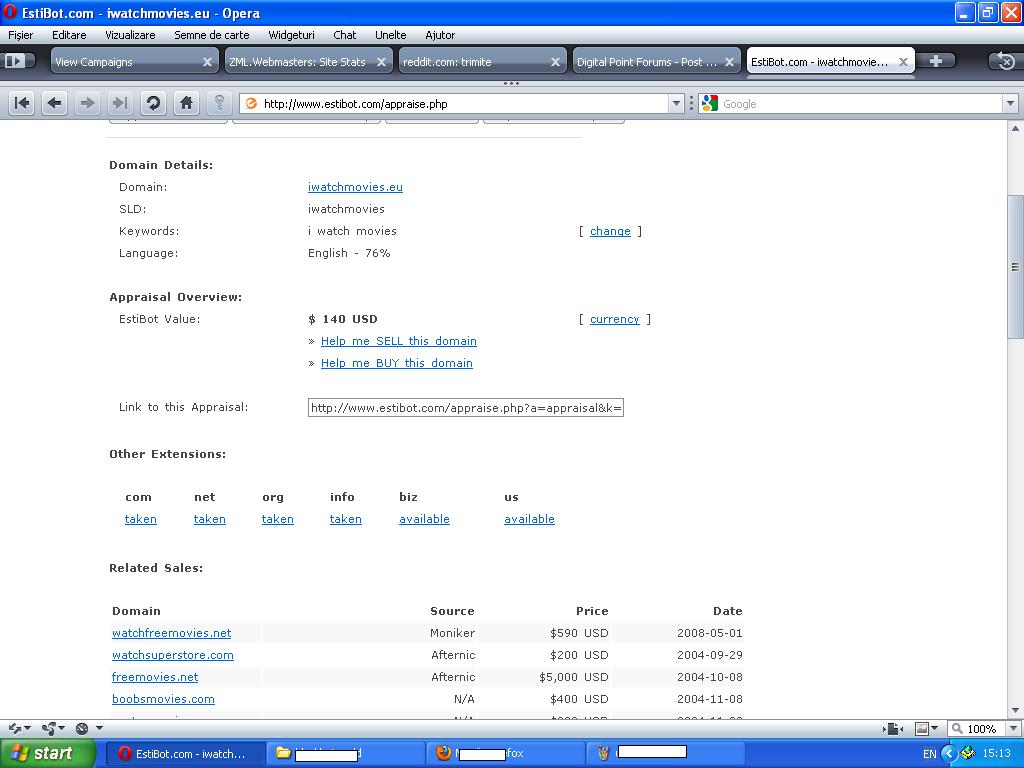The image size is (1024, 768).
Task: Click Help me BUY this domain
Action: (x=396, y=363)
